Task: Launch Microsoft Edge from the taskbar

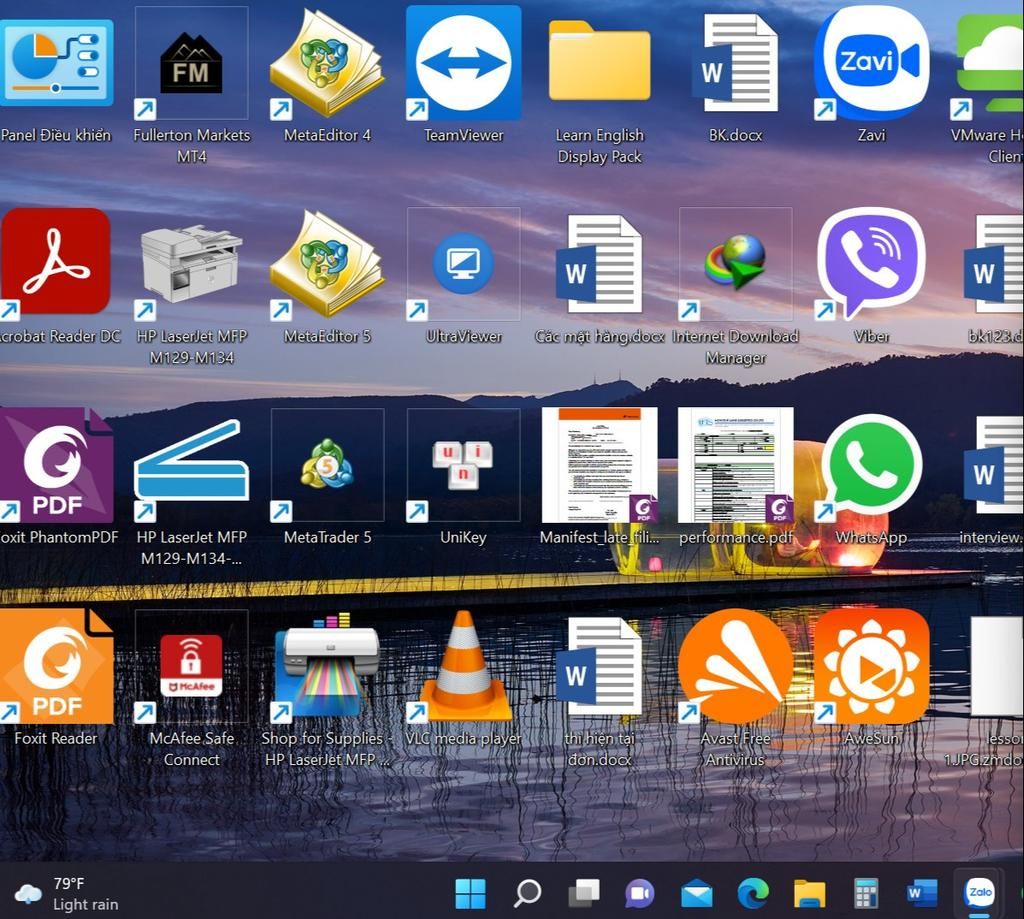Action: (753, 894)
